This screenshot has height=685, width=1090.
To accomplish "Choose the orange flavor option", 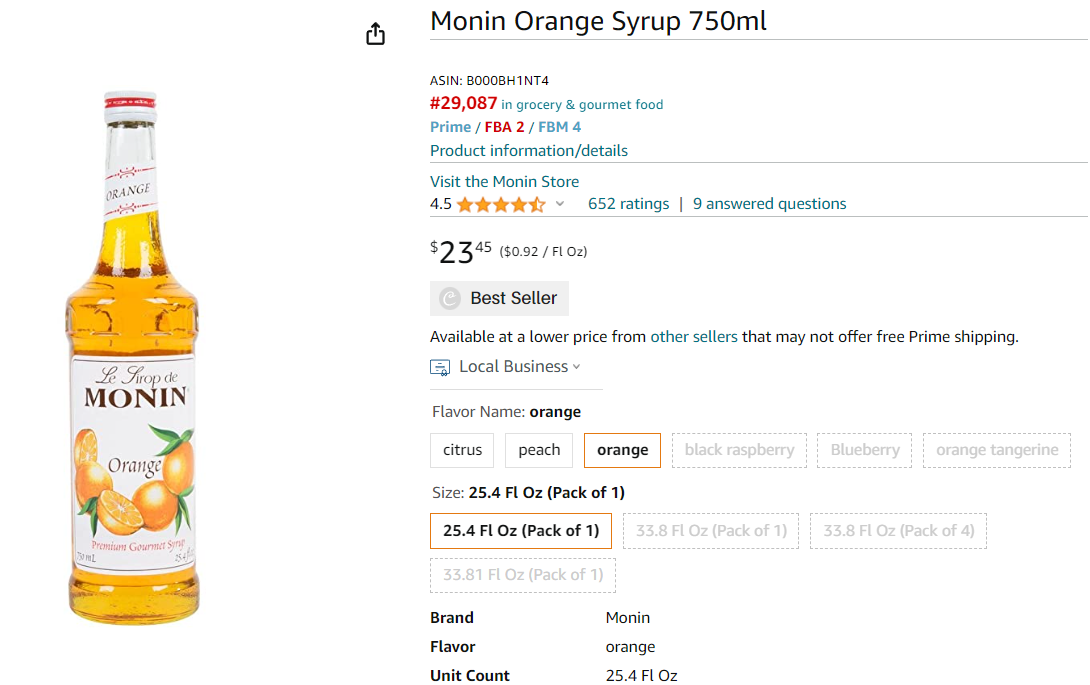I will coord(622,450).
